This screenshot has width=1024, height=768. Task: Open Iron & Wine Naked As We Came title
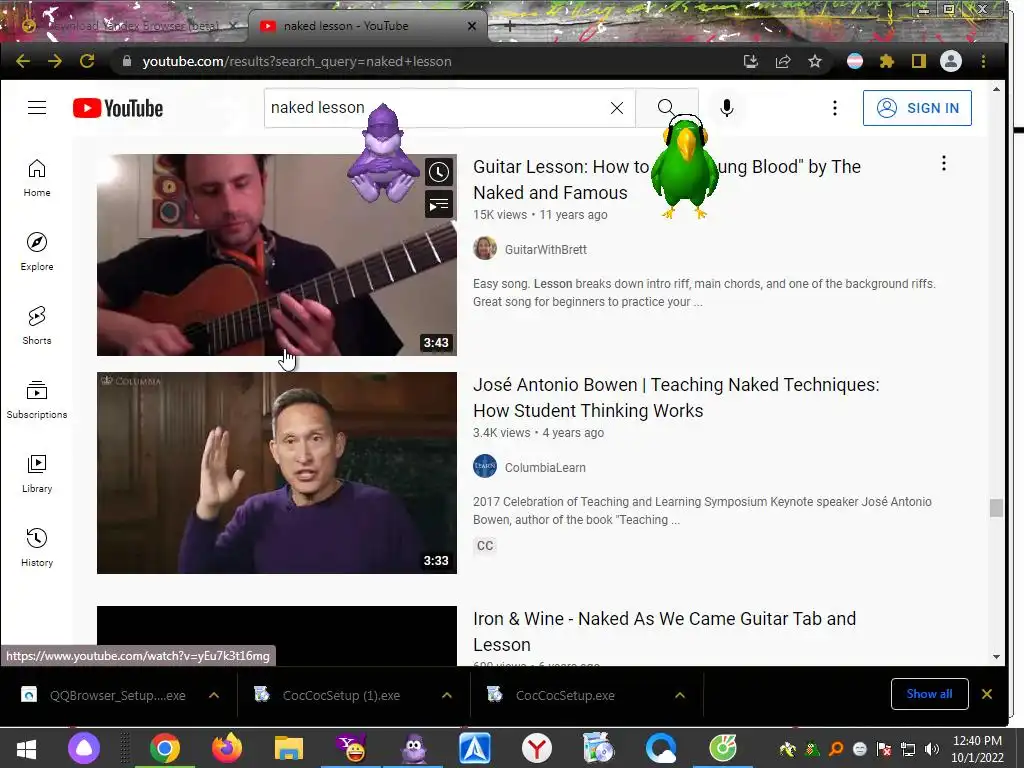point(664,632)
